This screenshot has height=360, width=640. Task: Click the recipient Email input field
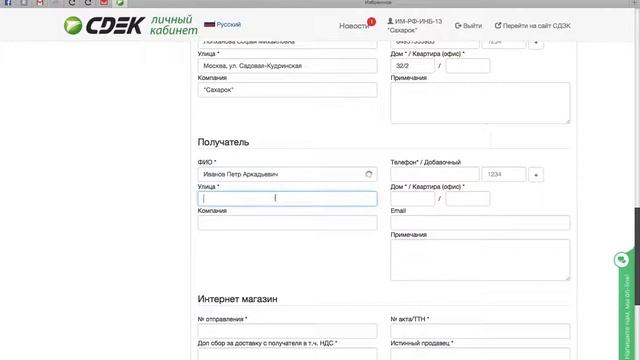pyautogui.click(x=480, y=223)
